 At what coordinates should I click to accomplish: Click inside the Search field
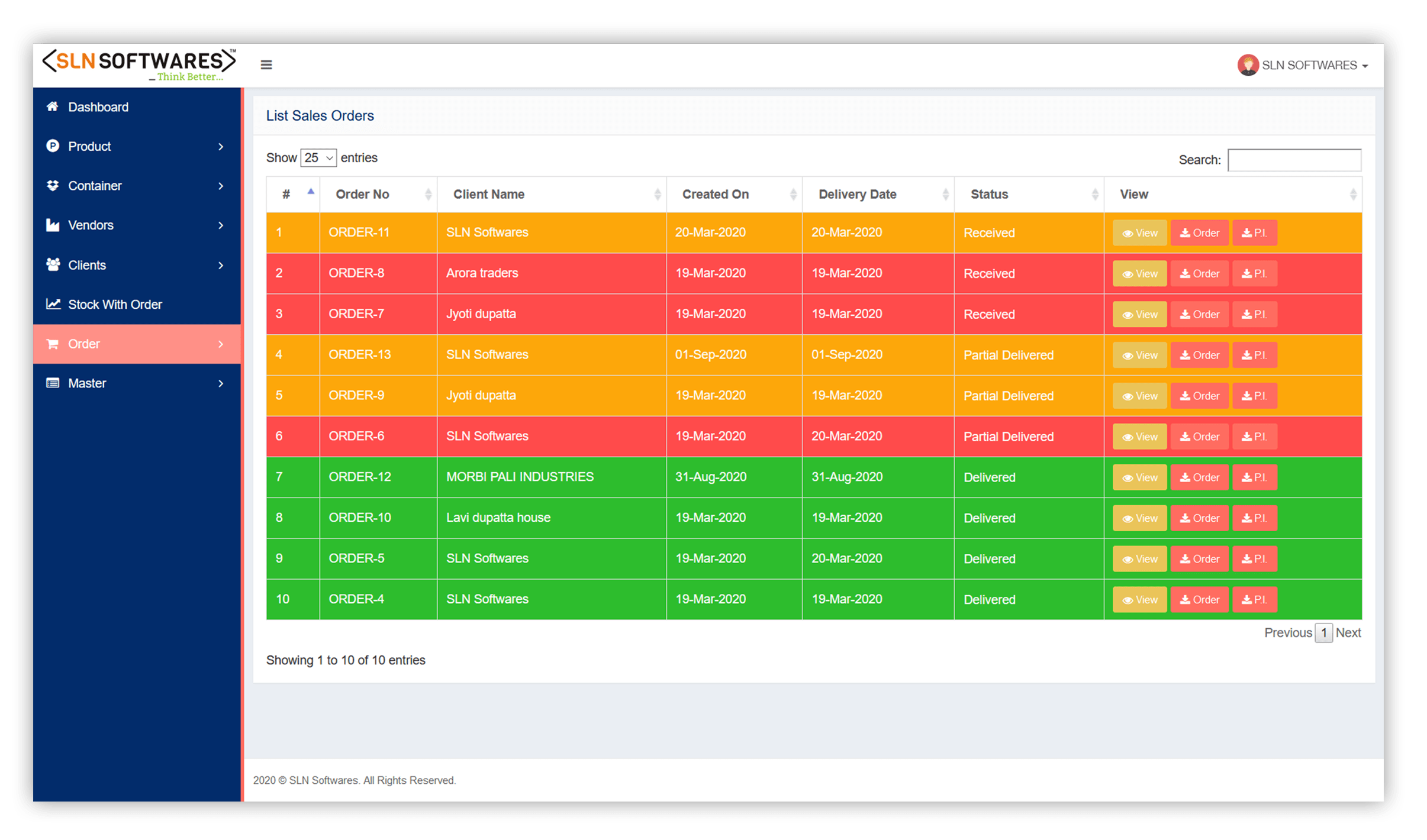tap(1295, 160)
